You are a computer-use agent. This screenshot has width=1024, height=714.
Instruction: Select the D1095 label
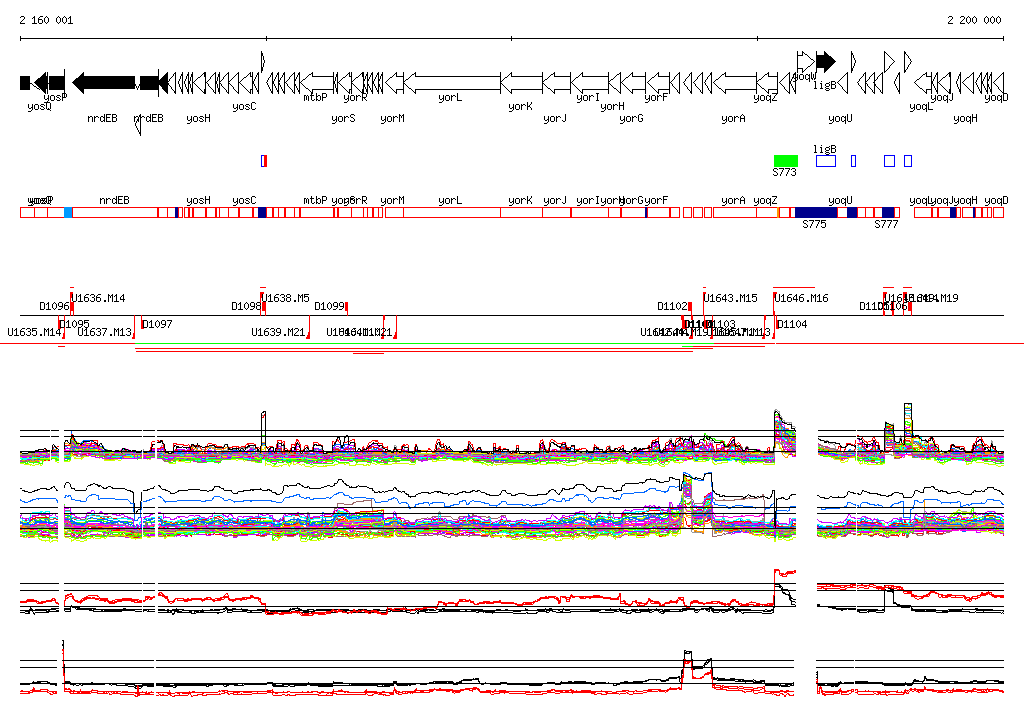tap(74, 324)
